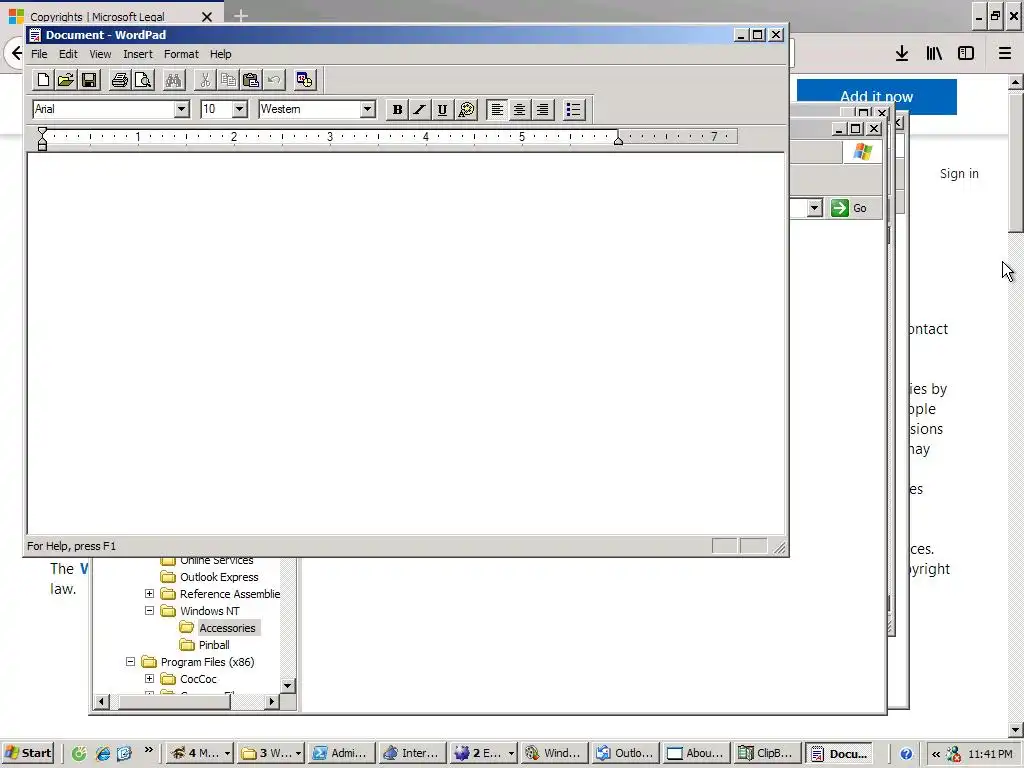The height and width of the screenshot is (768, 1024).
Task: Open the Start menu
Action: pos(28,753)
